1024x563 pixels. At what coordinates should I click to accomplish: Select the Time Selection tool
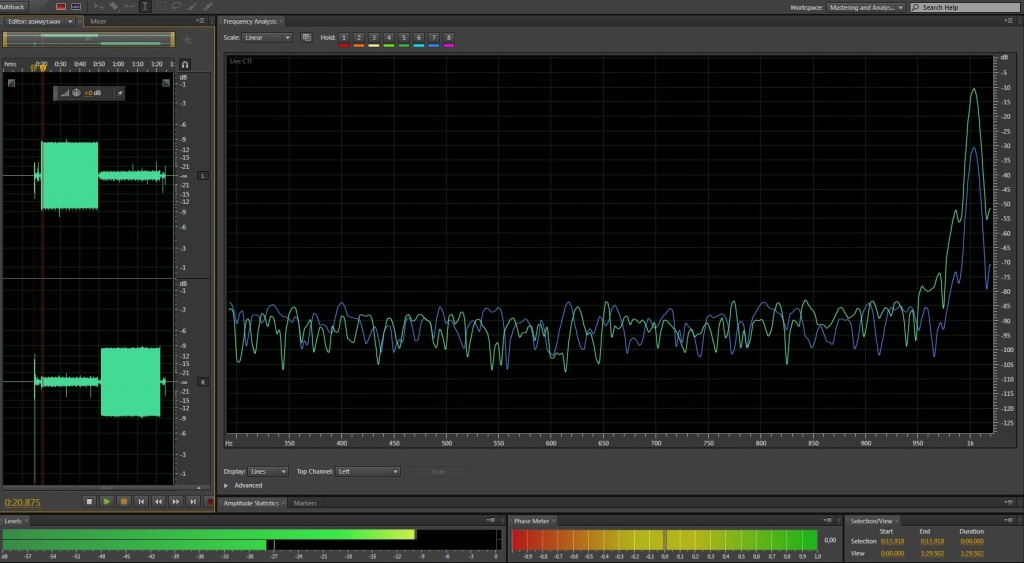pos(145,6)
